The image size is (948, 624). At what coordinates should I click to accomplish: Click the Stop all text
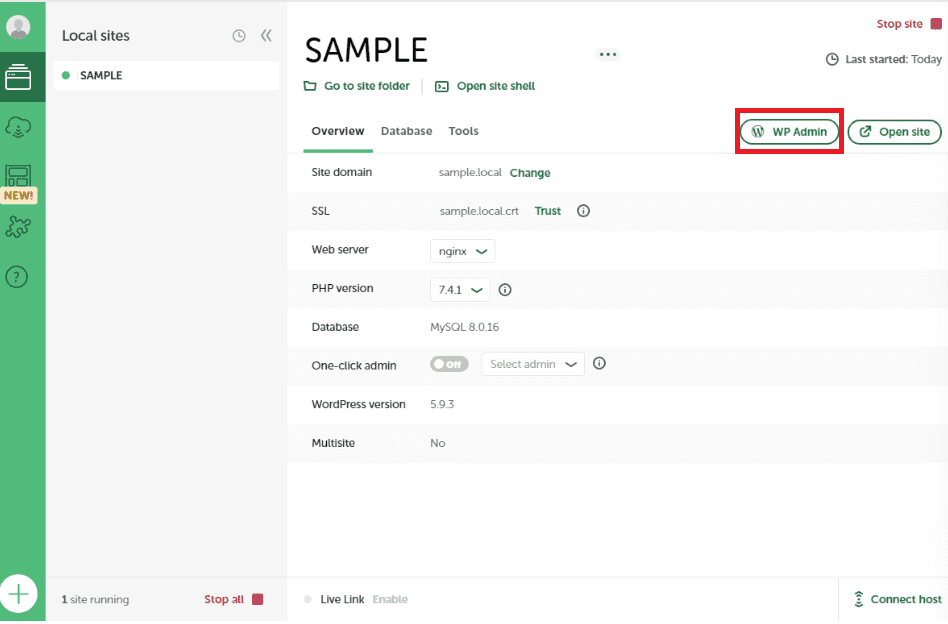coord(224,599)
